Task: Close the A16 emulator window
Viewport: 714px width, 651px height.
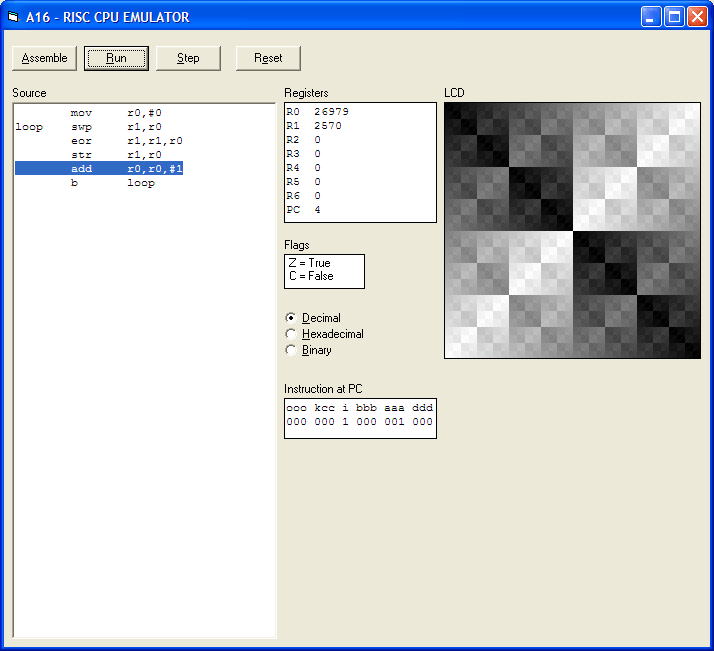Action: [697, 17]
